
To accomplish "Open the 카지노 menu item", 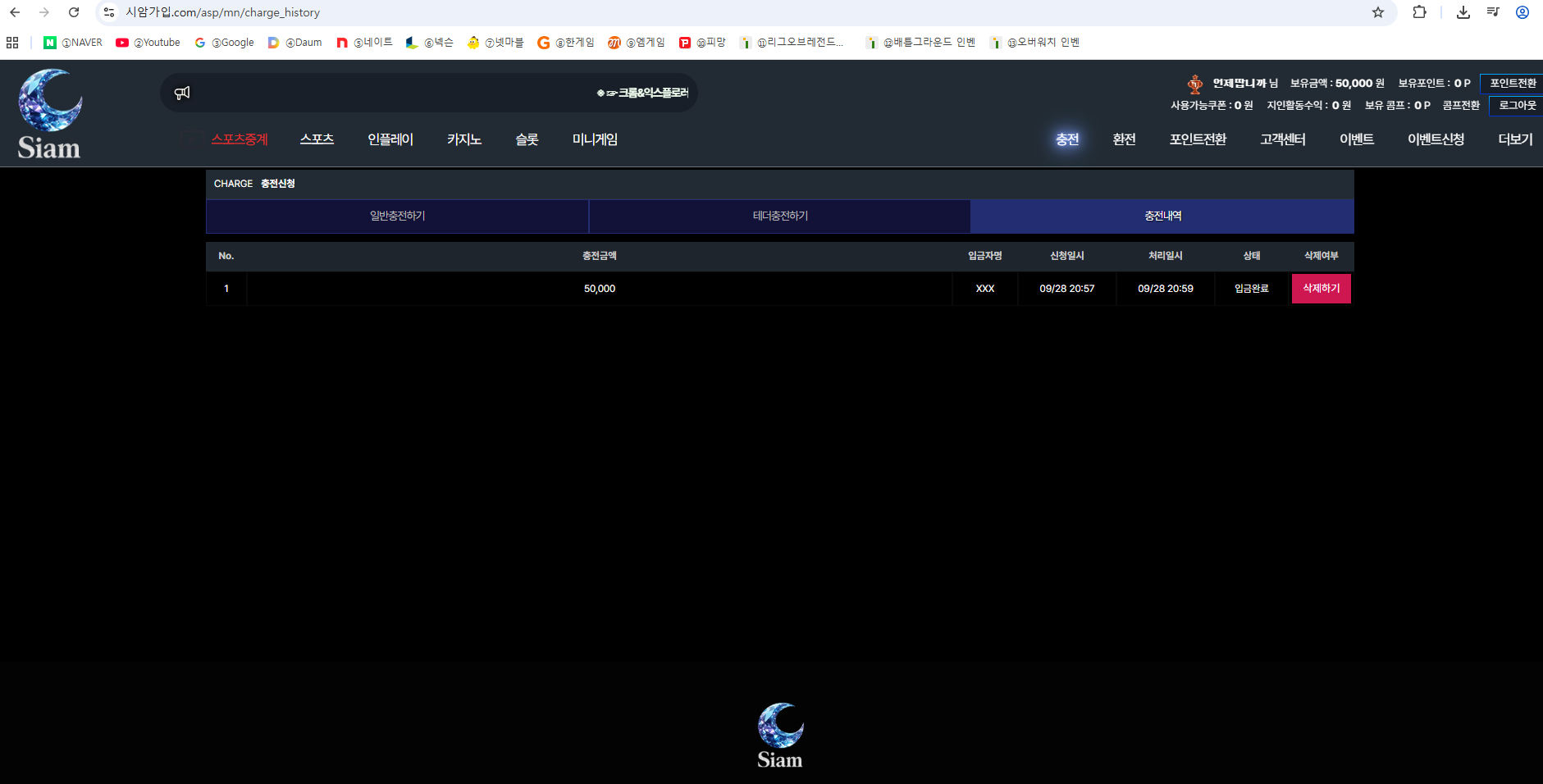I will pyautogui.click(x=464, y=139).
